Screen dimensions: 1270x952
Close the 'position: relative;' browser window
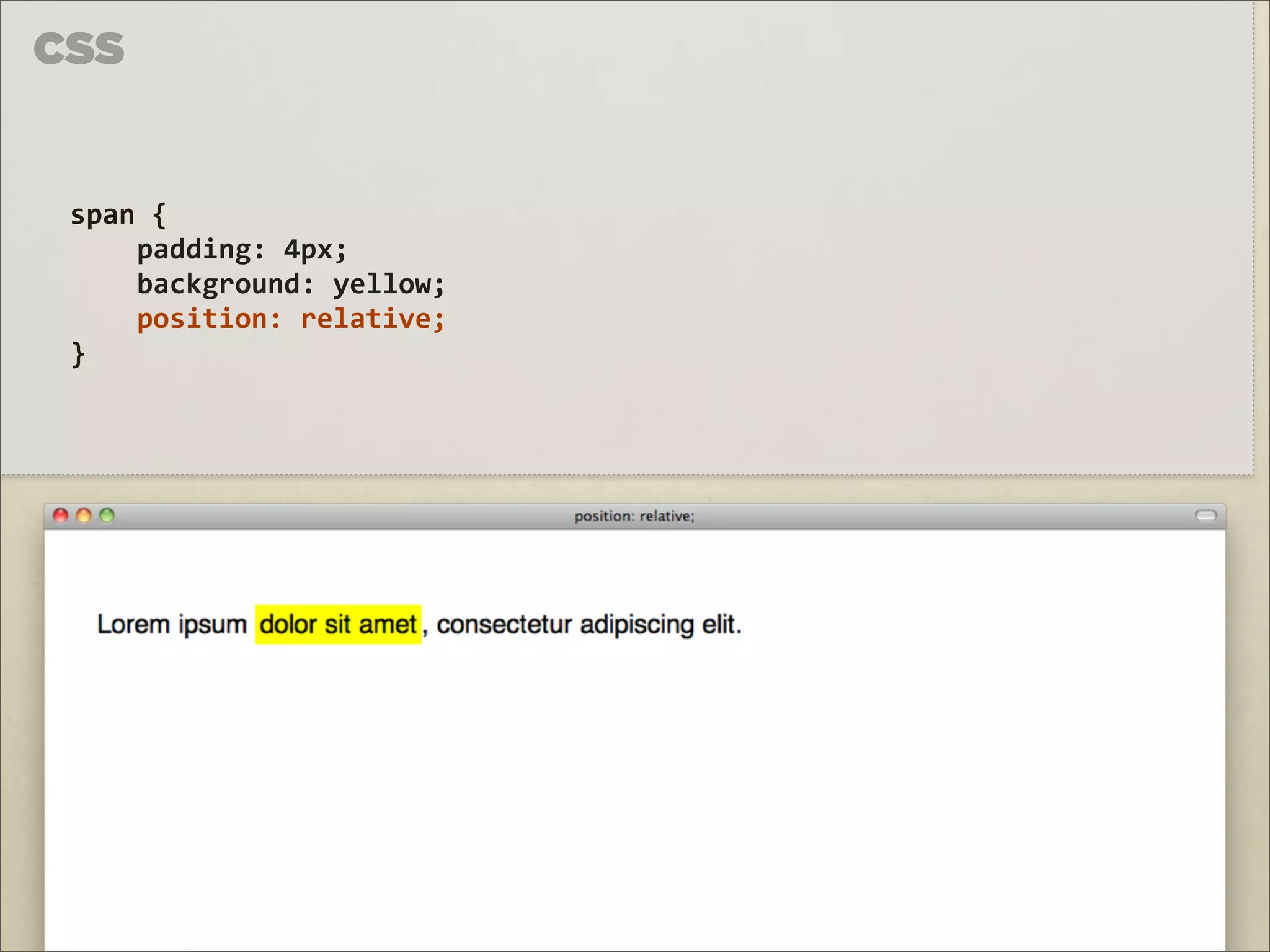(x=61, y=516)
